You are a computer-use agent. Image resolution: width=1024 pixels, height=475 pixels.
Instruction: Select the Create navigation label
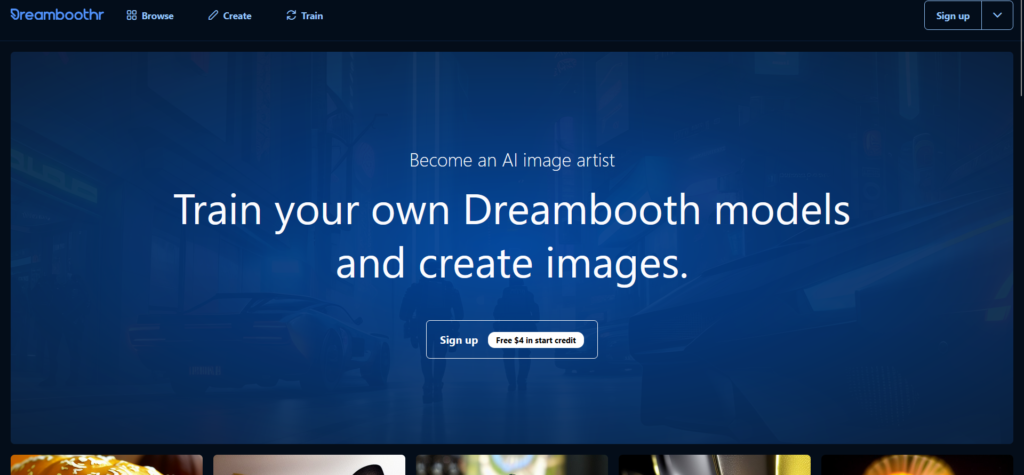coord(238,16)
